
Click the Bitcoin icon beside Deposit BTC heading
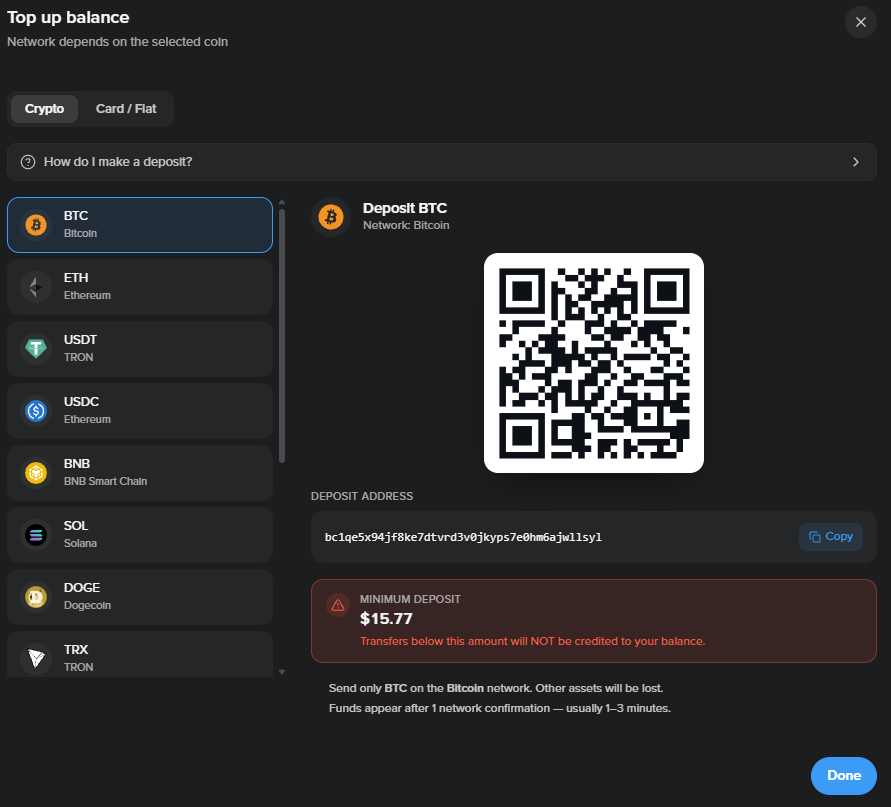331,217
